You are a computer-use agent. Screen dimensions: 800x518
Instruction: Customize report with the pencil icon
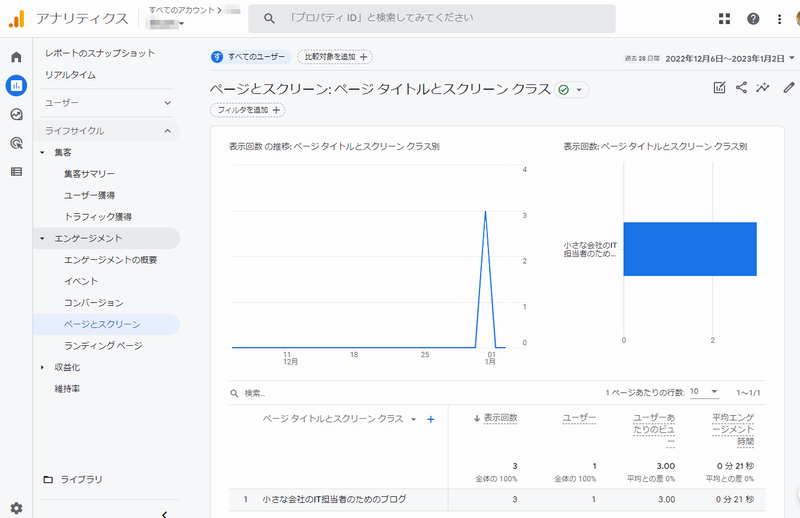tap(789, 87)
